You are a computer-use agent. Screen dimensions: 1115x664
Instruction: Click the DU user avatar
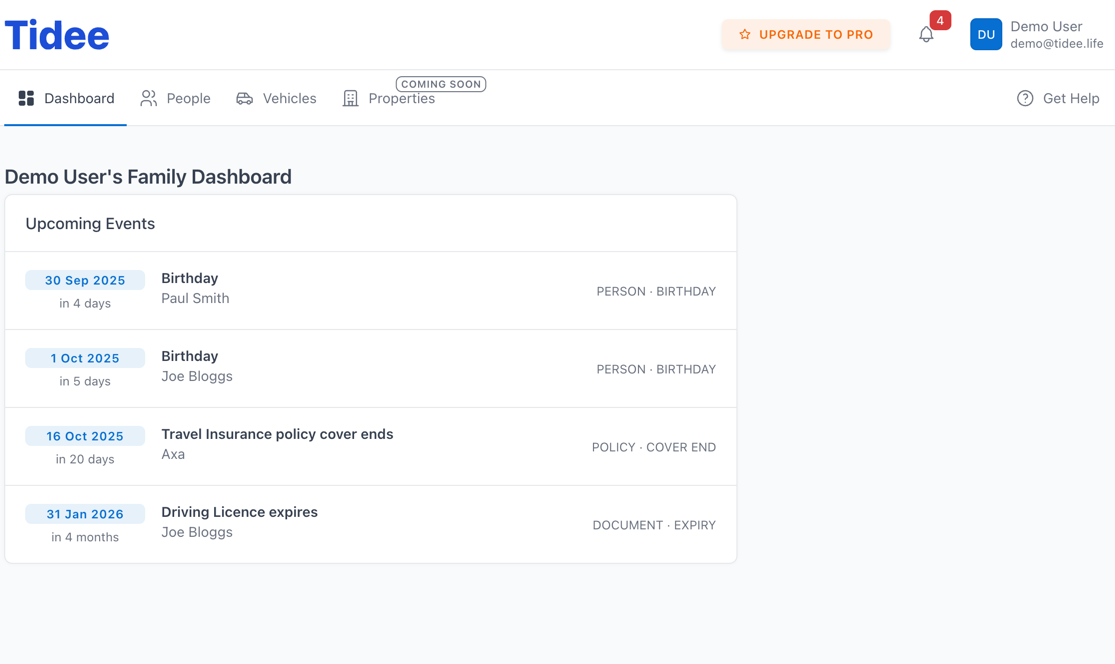click(x=986, y=34)
